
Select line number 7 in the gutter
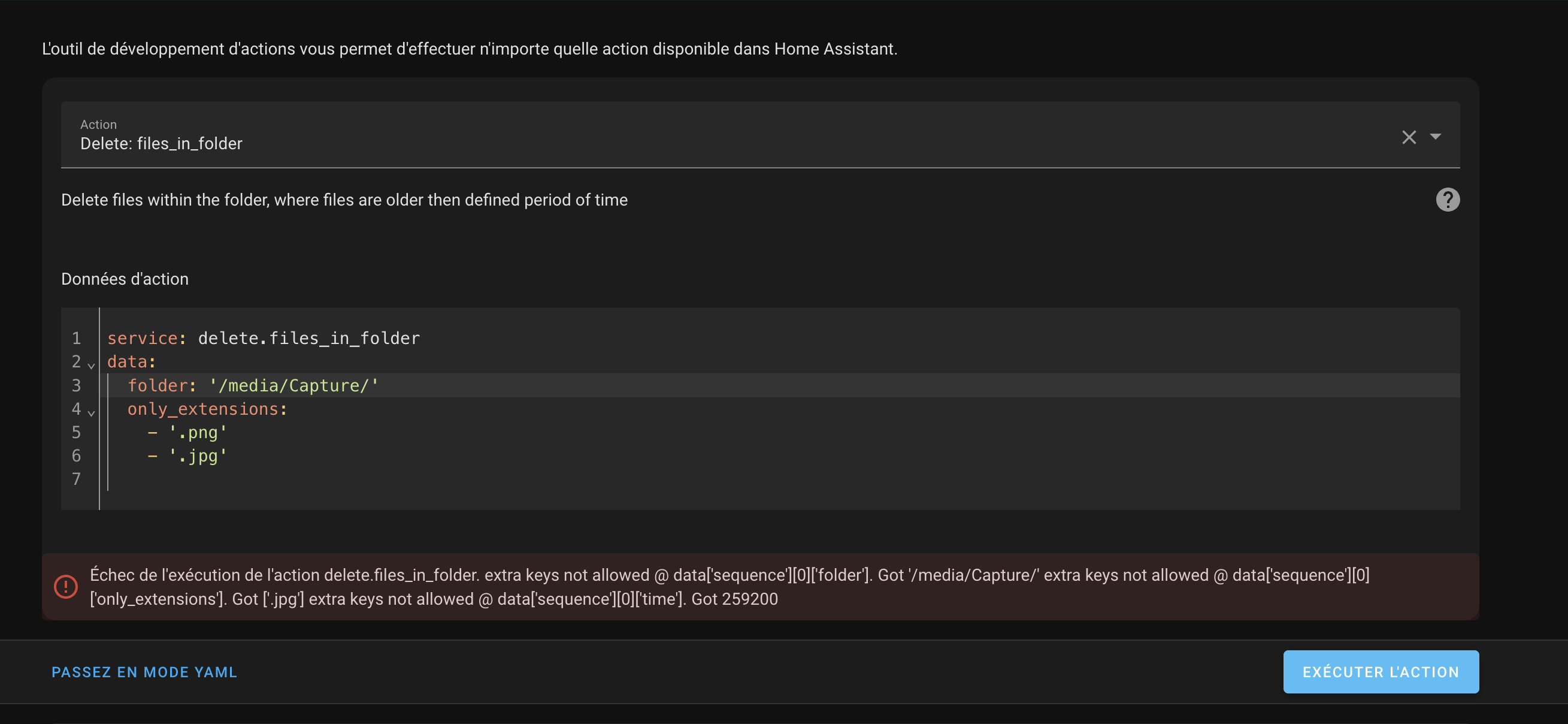coord(76,479)
